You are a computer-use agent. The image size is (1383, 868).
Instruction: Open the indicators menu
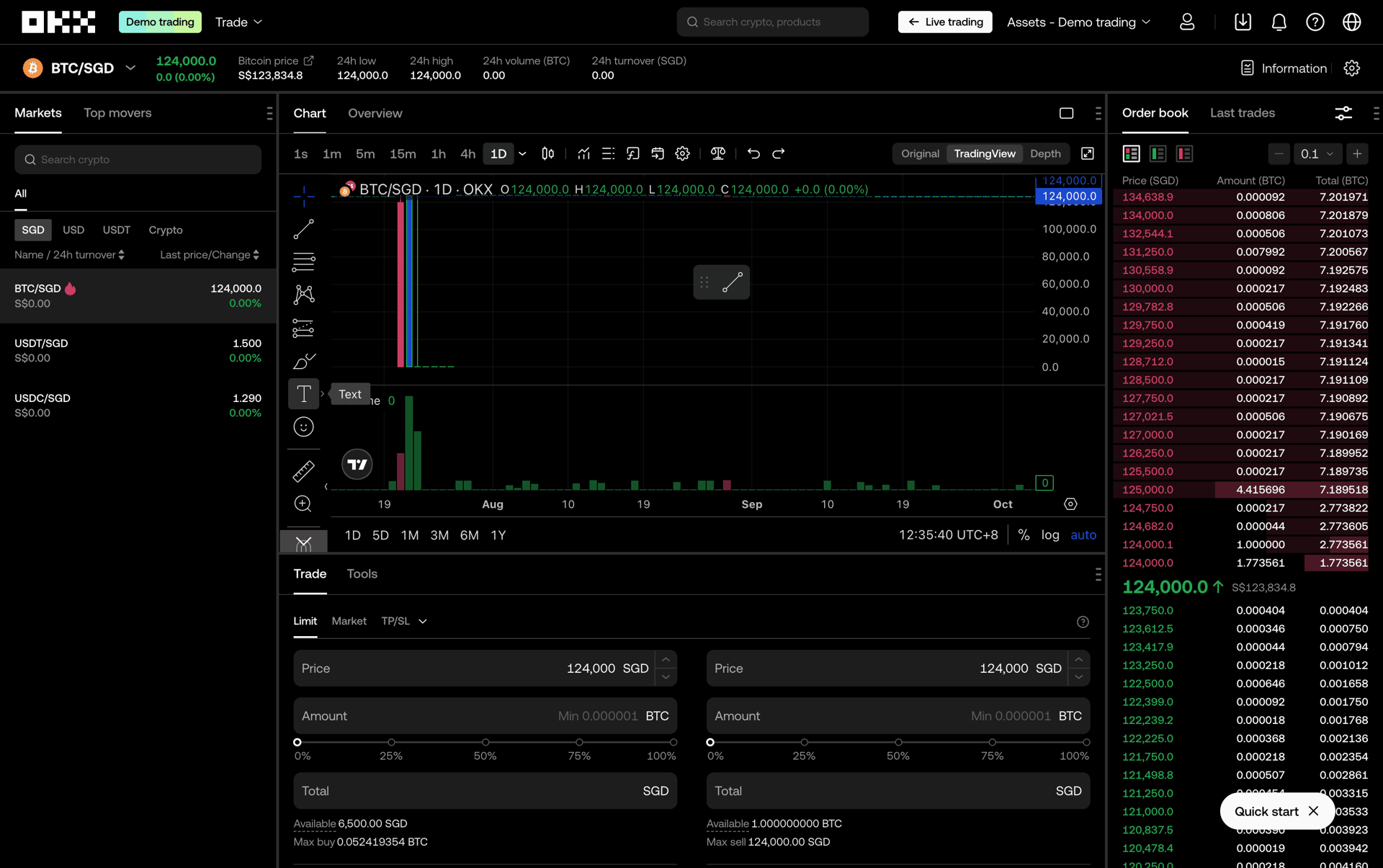[x=583, y=153]
